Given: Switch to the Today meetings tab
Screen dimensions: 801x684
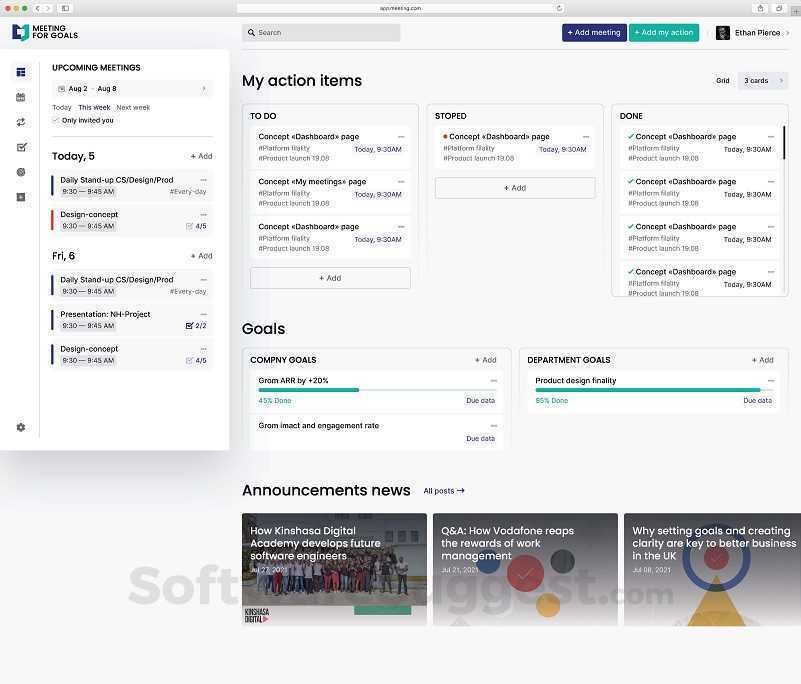Looking at the screenshot, I should coord(62,107).
